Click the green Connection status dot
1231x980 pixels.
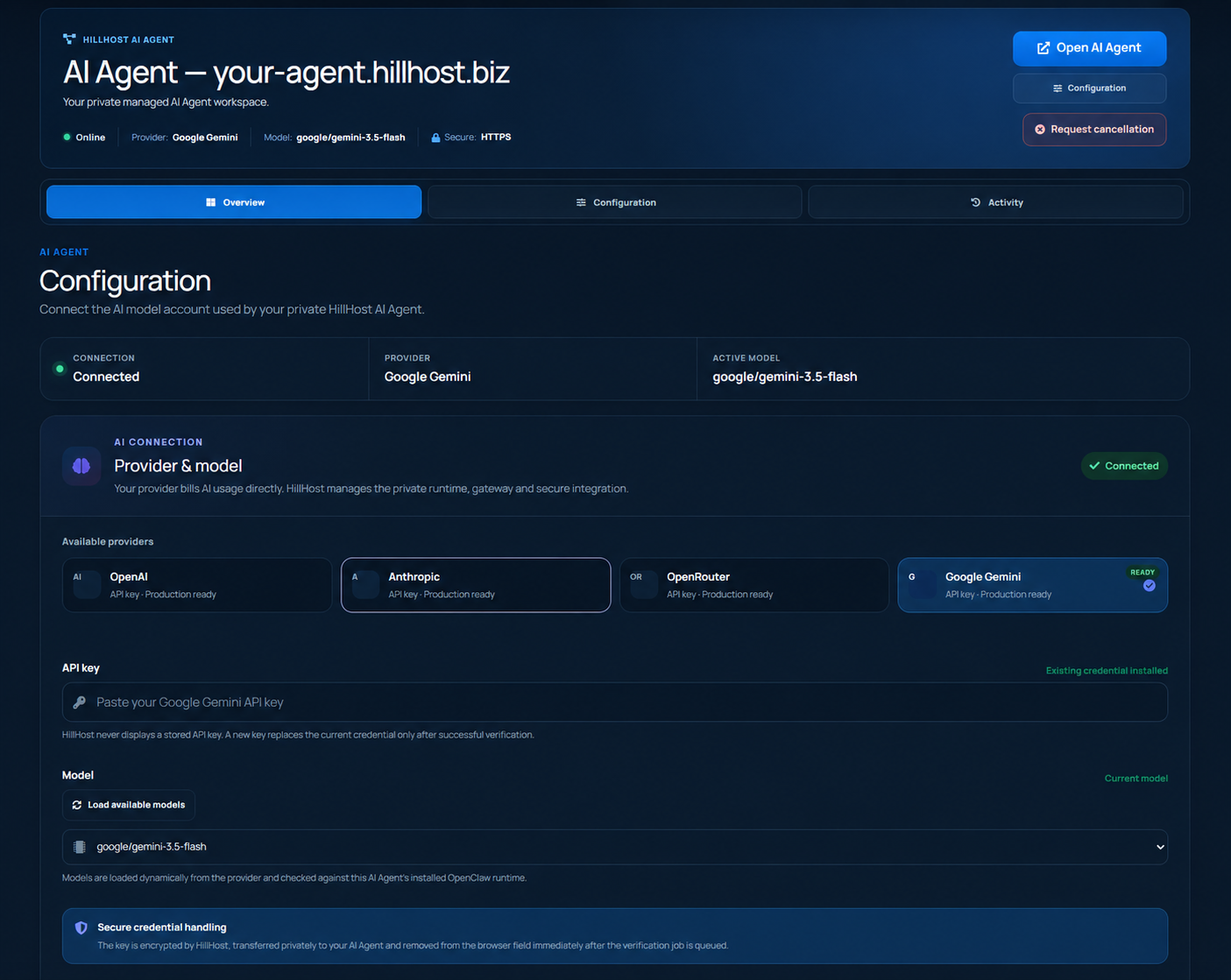[x=60, y=369]
